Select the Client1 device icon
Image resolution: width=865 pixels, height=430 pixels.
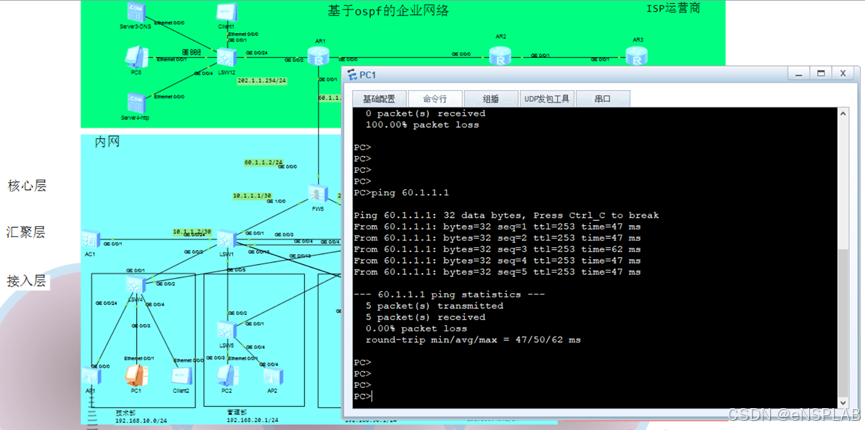point(227,12)
